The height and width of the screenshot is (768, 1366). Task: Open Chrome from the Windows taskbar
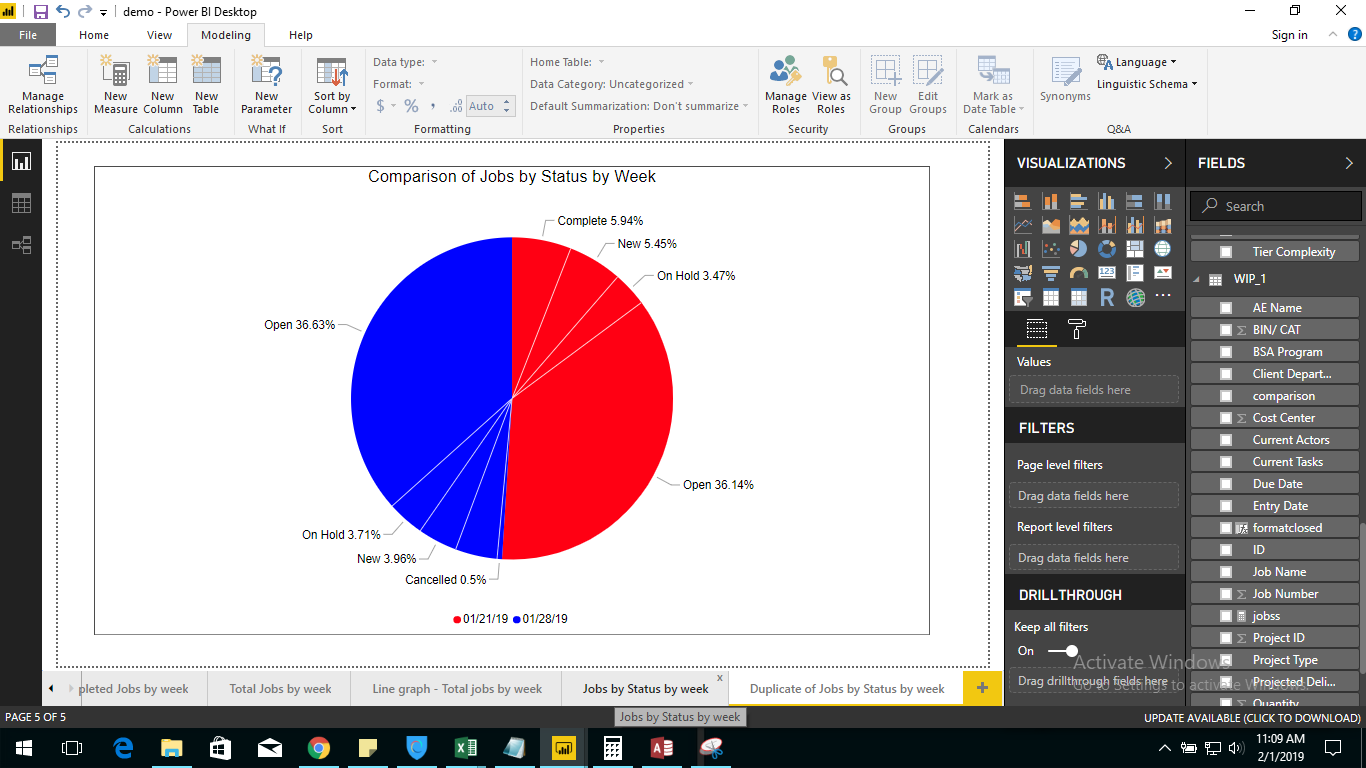[319, 747]
